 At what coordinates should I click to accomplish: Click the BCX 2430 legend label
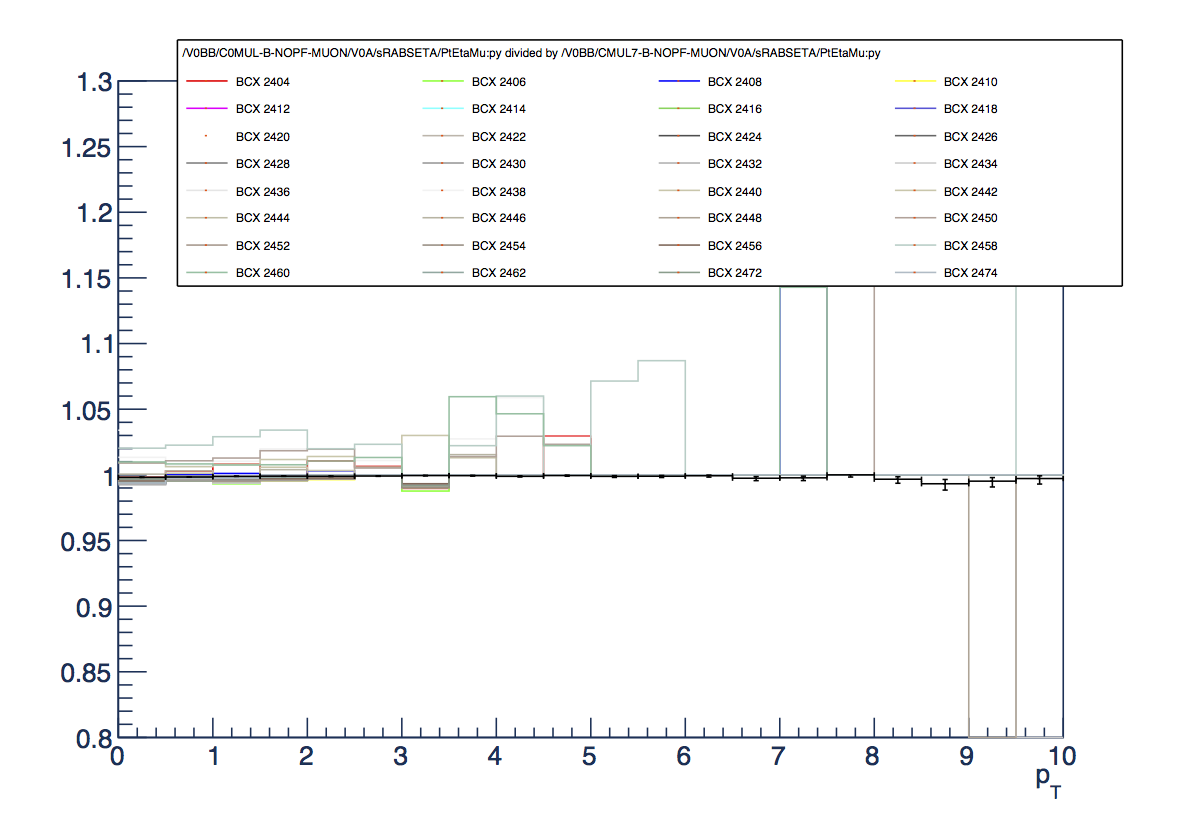click(499, 163)
